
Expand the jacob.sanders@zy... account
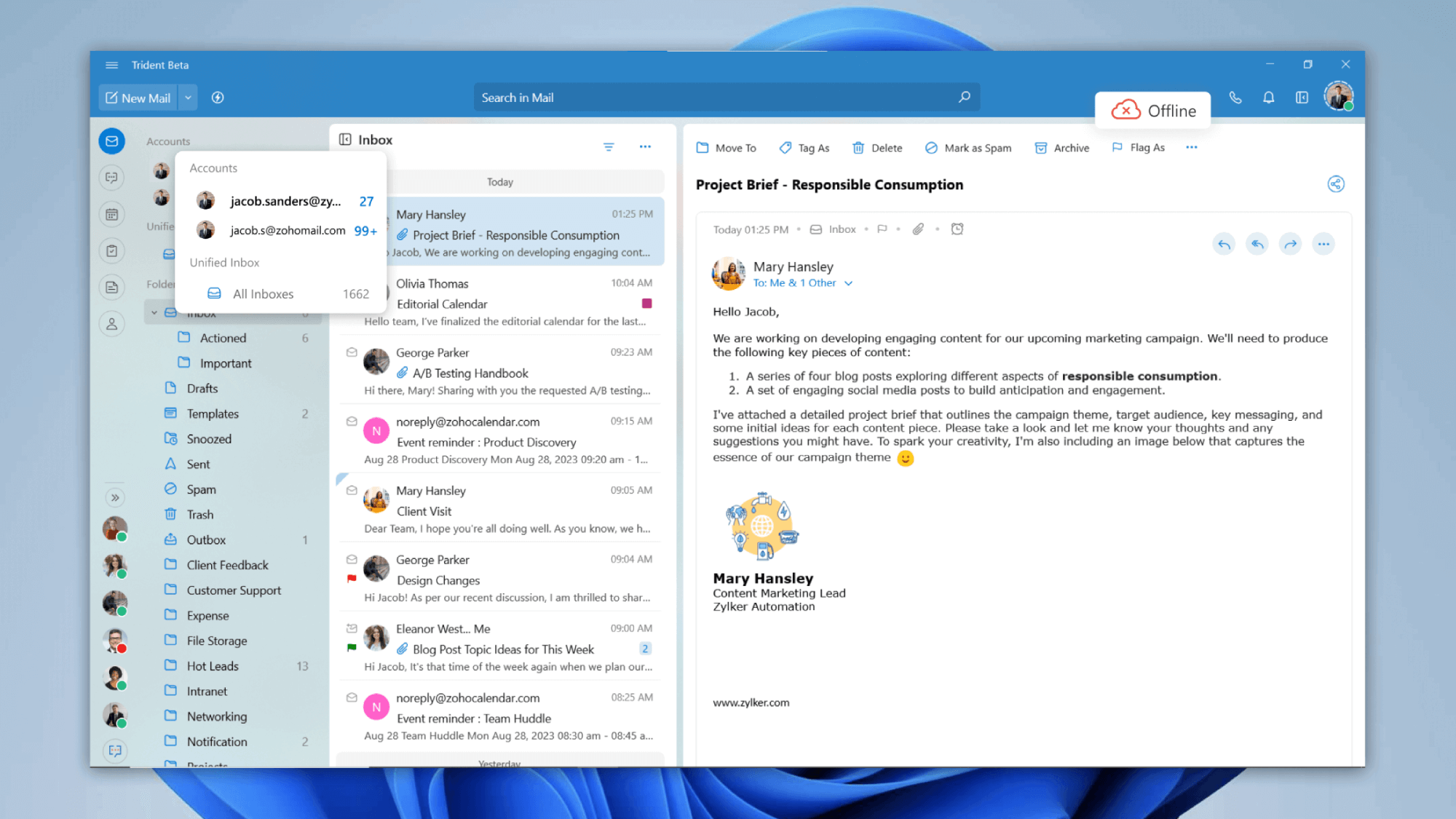pyautogui.click(x=283, y=200)
